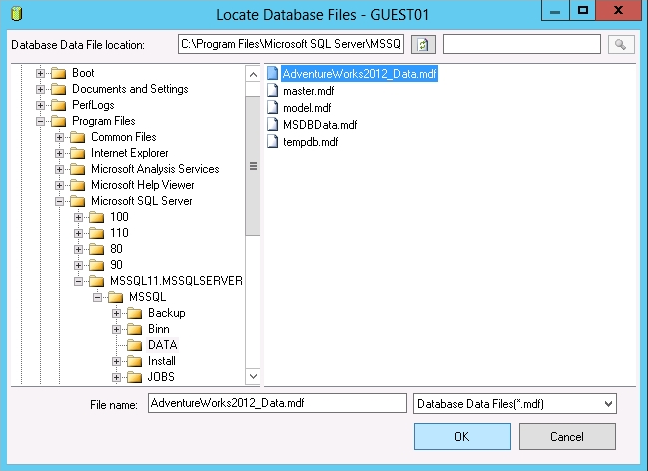The image size is (648, 471).
Task: Collapse the MSSQL11.MSSQLSERVER node
Action: (78, 281)
